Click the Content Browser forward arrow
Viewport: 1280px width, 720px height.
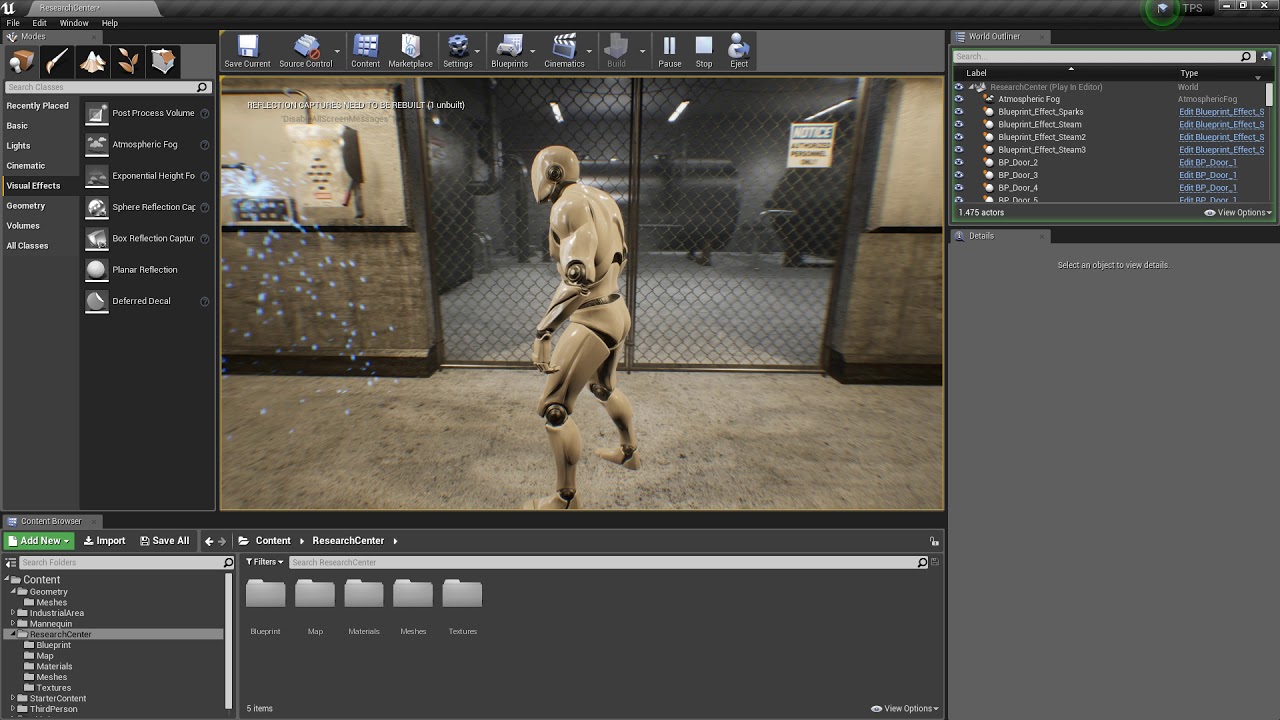(x=222, y=541)
